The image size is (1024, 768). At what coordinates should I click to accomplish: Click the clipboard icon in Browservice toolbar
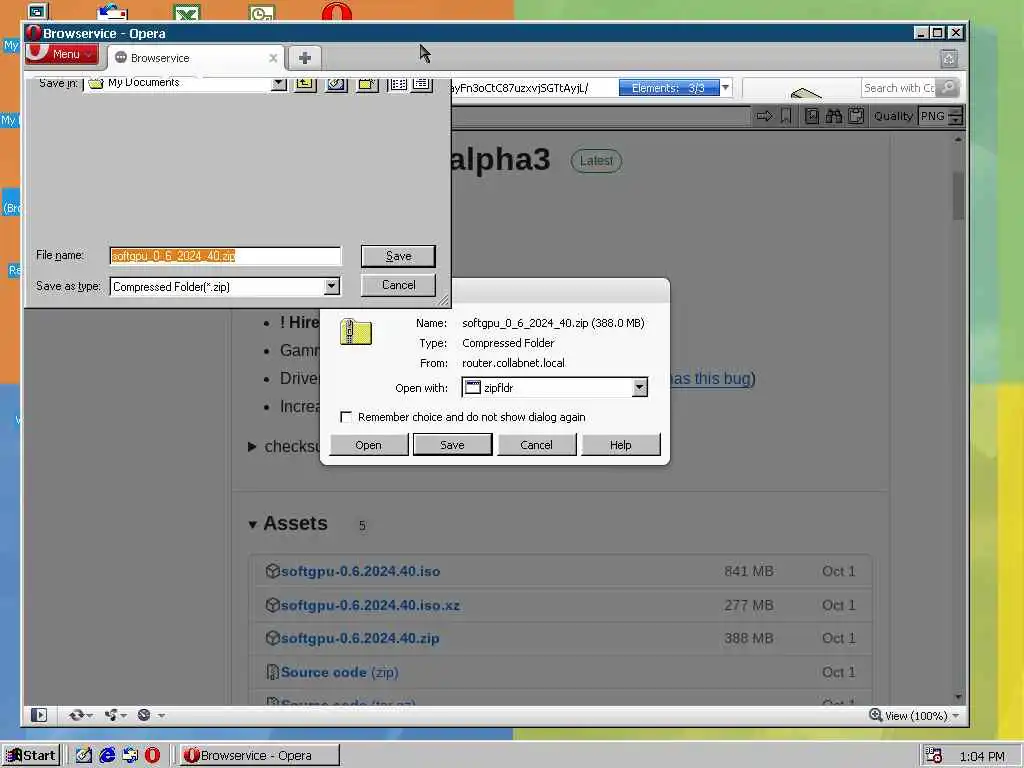pos(856,116)
